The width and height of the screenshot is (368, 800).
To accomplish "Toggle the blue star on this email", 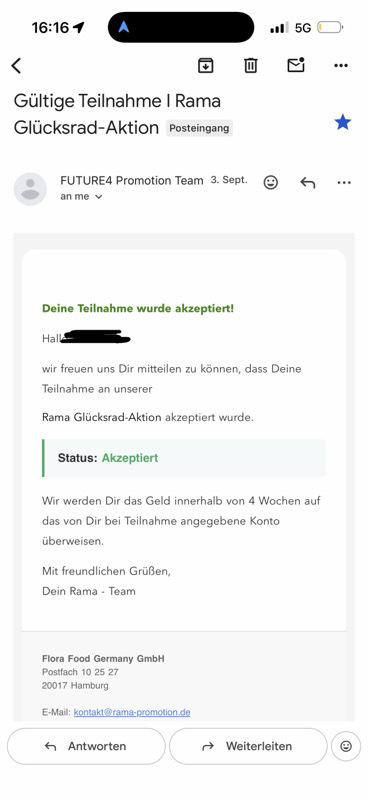I will (342, 122).
